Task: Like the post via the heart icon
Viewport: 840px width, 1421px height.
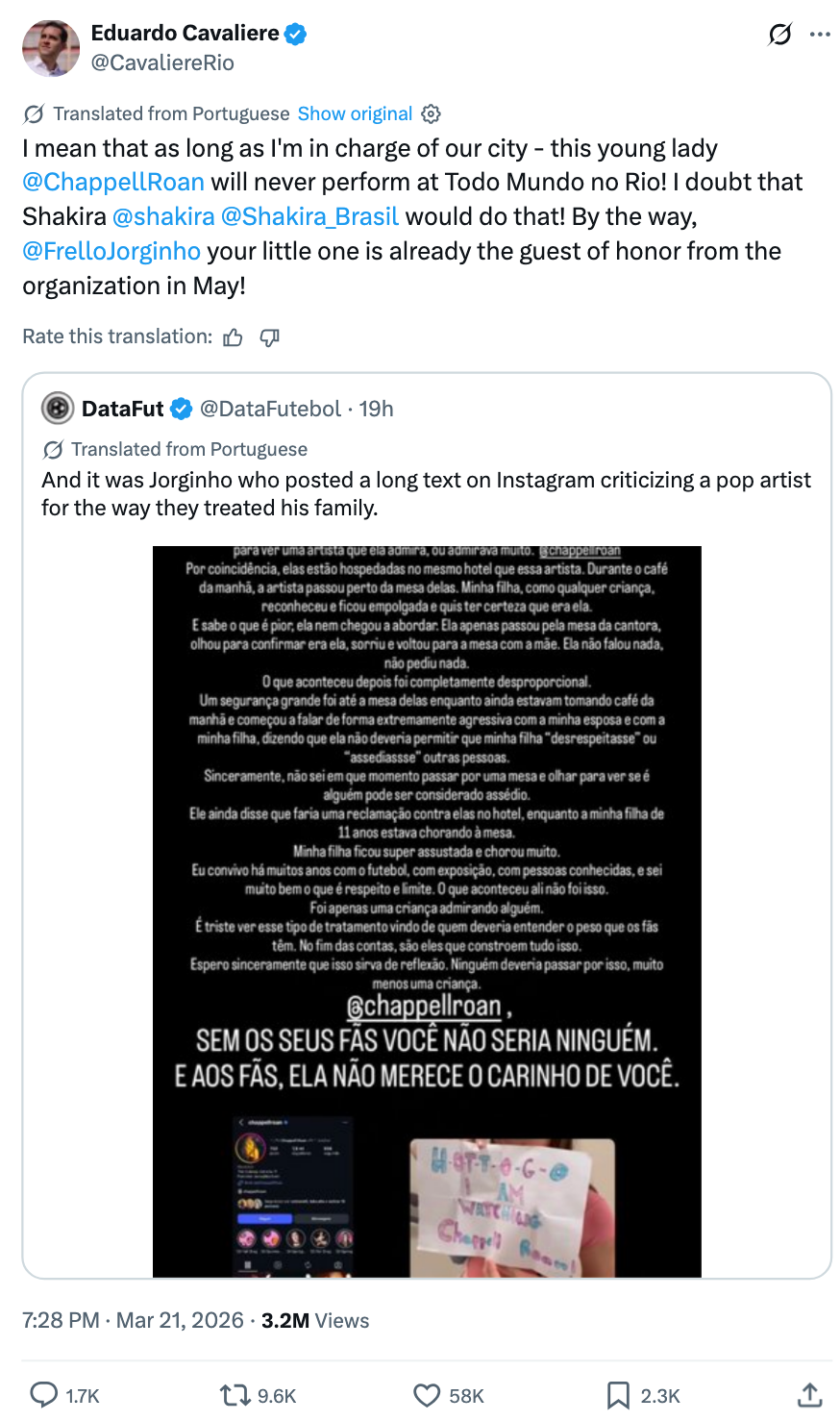Action: (x=425, y=1395)
